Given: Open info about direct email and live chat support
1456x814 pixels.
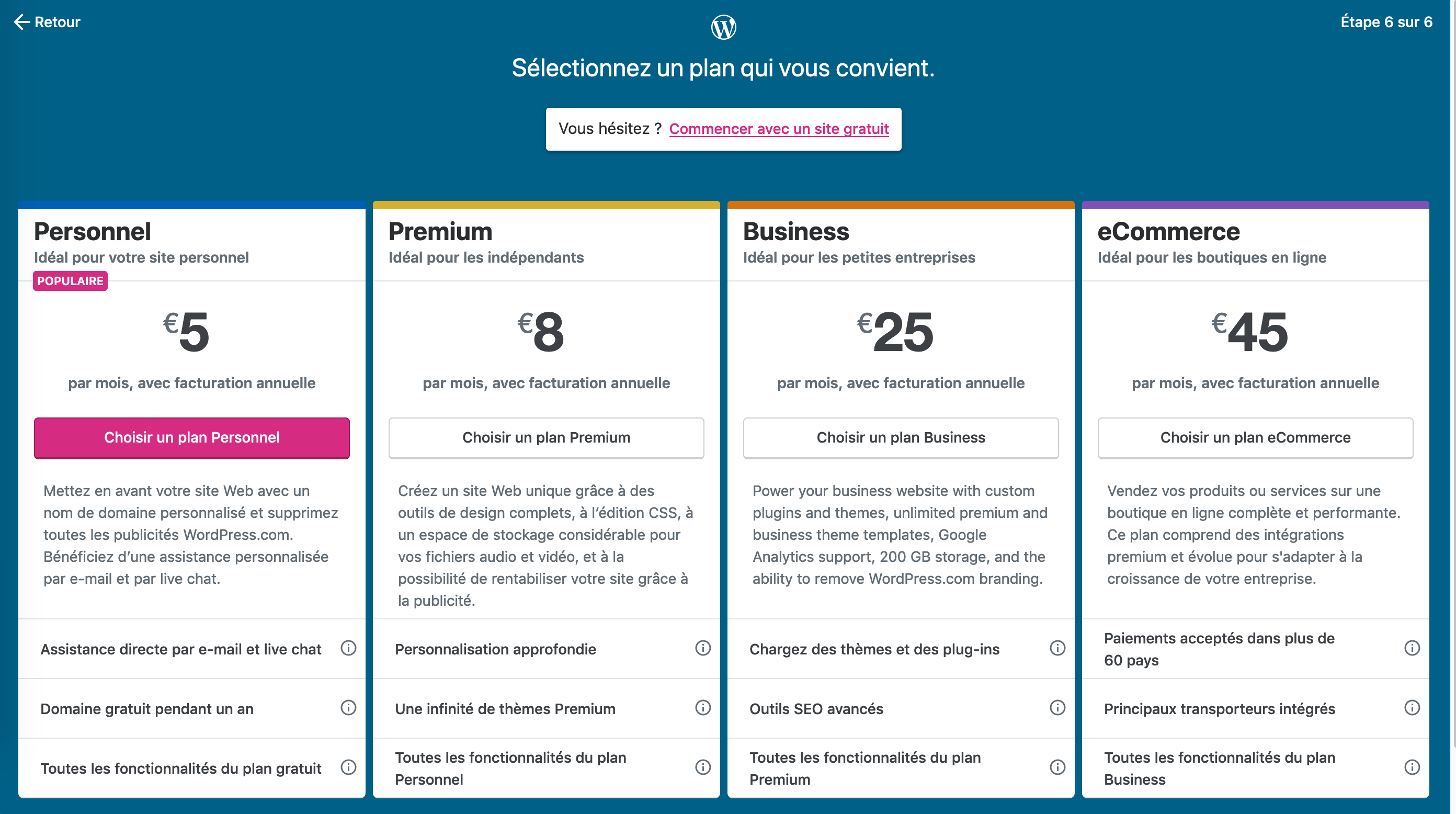Looking at the screenshot, I should pos(348,648).
